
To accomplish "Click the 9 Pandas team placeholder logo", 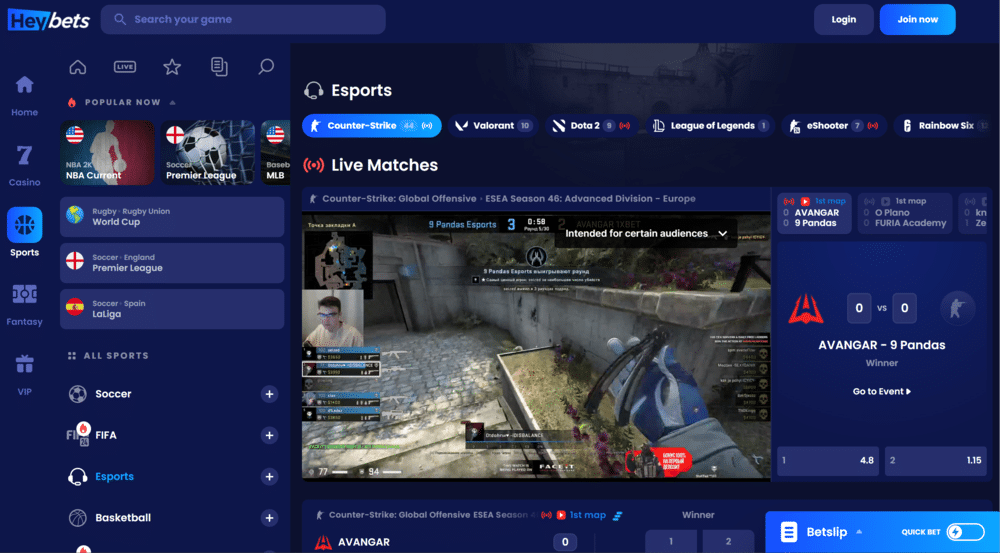I will [957, 309].
